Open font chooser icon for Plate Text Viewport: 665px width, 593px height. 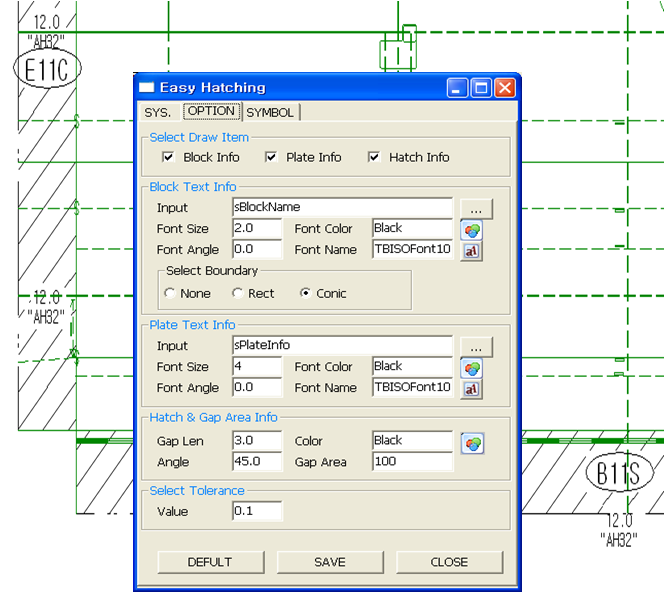(x=472, y=389)
